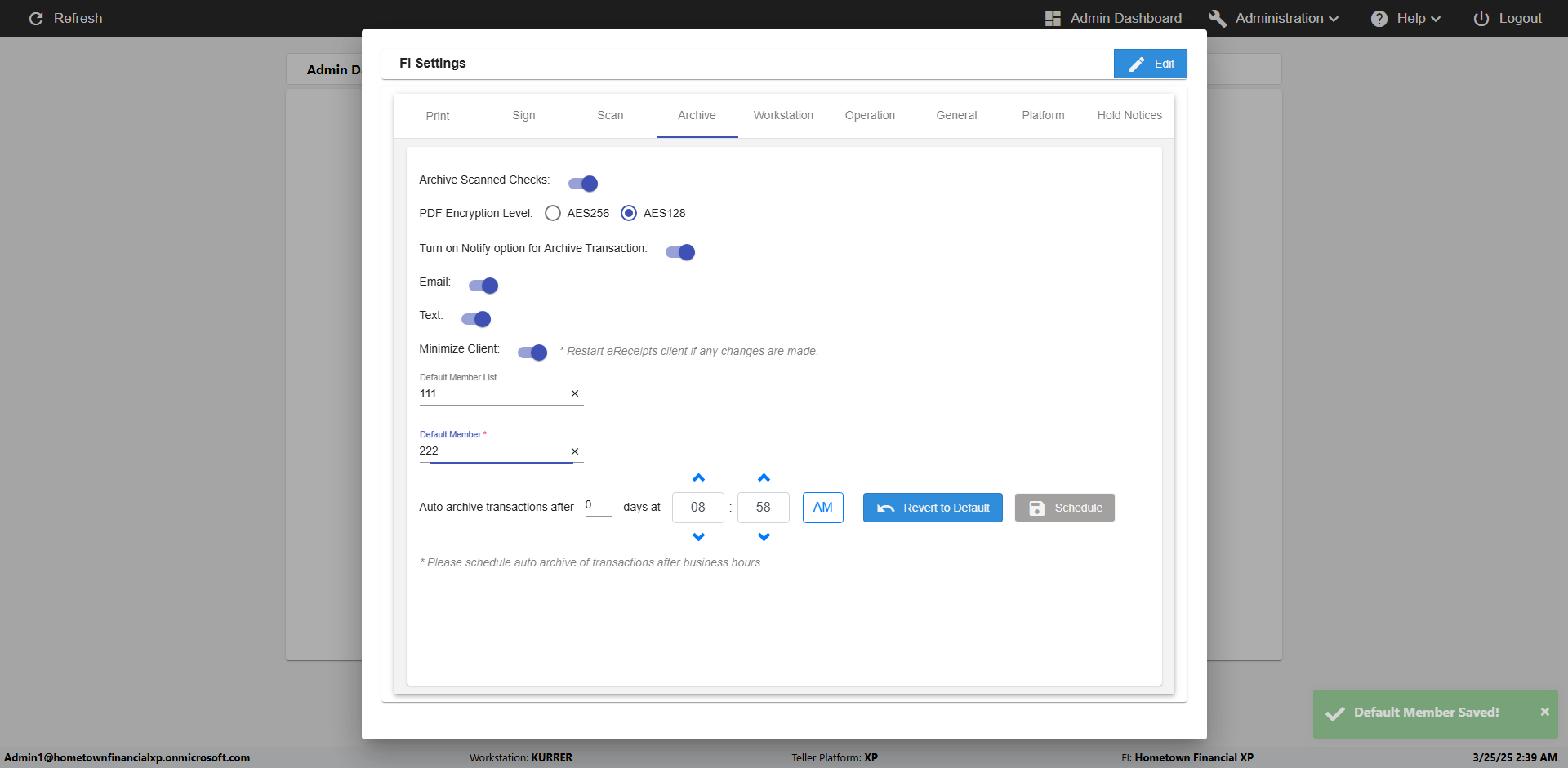Click the Workstation: KURRER status text
The image size is (1568, 768).
[x=521, y=758]
